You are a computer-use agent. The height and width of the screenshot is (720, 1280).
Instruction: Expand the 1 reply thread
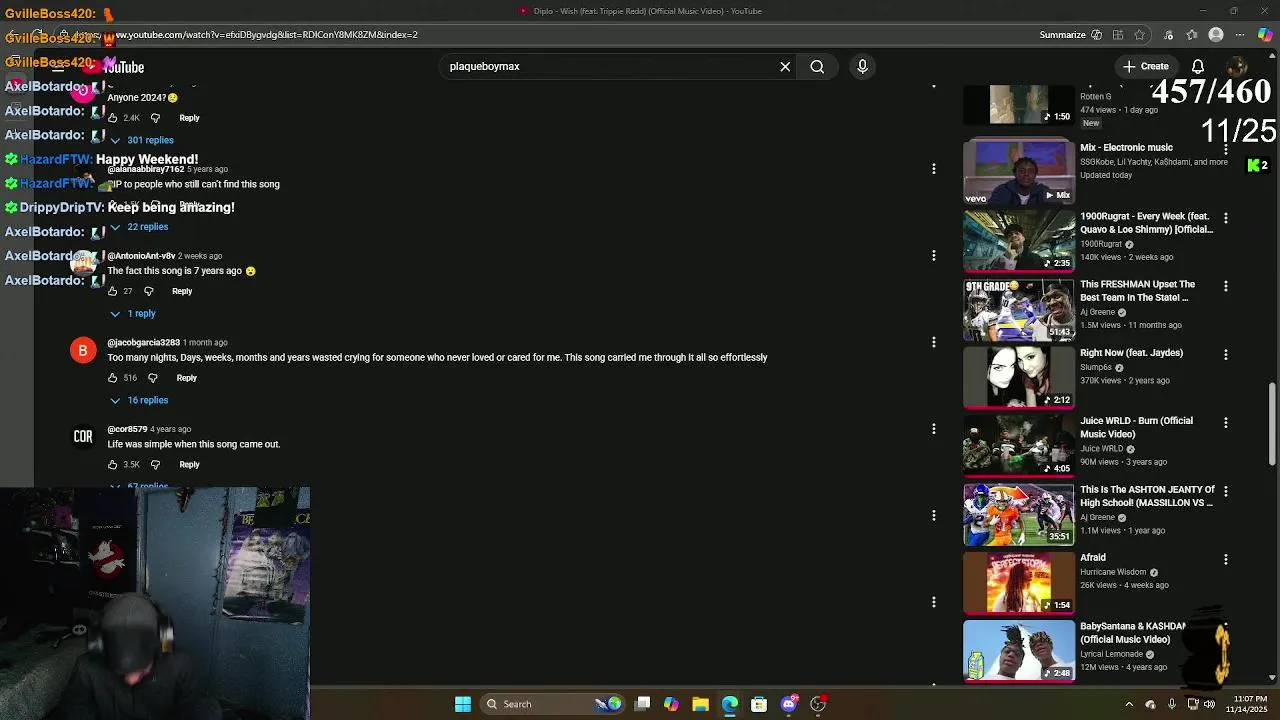133,314
